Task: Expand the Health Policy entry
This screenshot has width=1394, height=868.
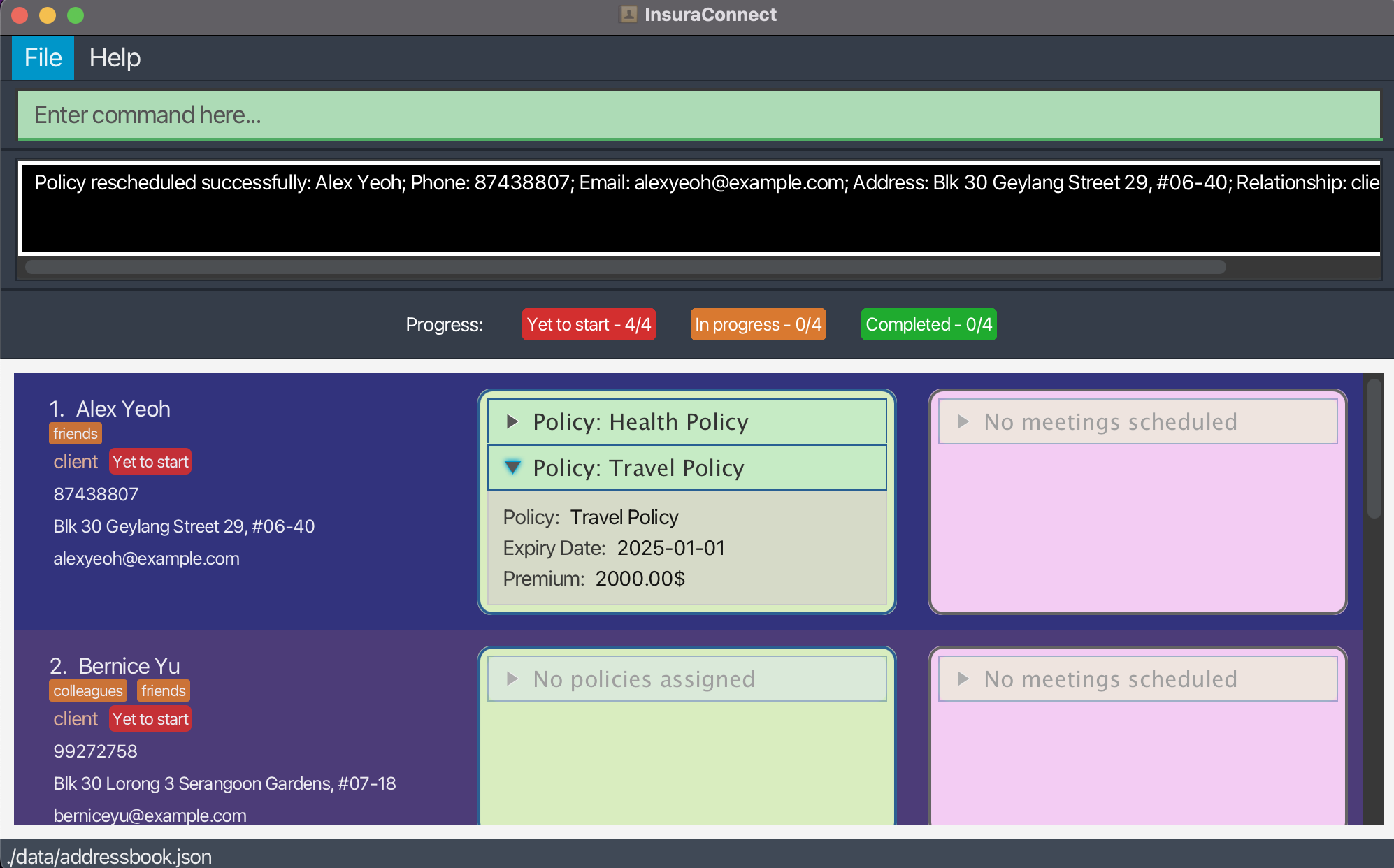Action: point(687,421)
